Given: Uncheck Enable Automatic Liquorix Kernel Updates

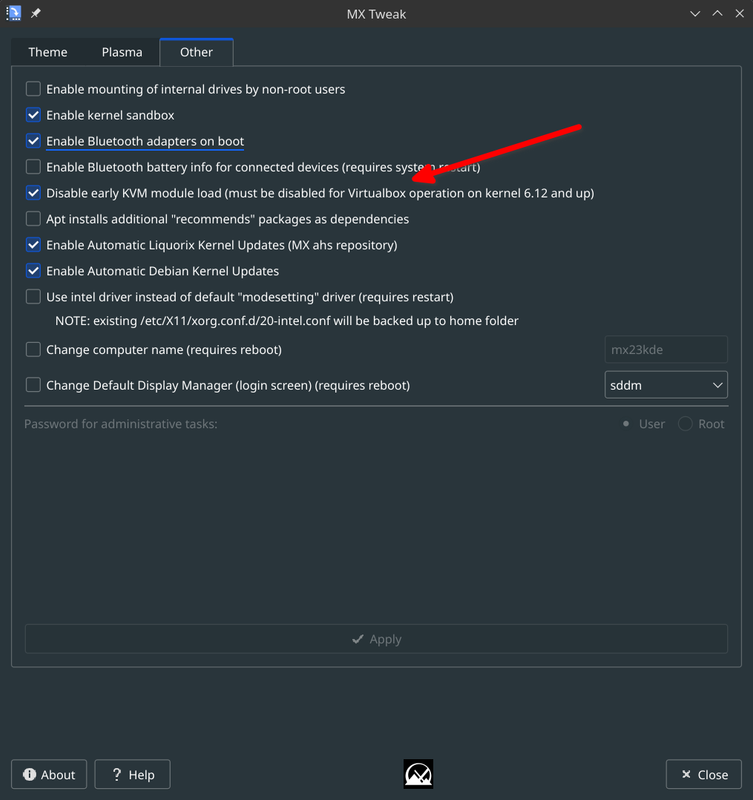Looking at the screenshot, I should pos(33,245).
